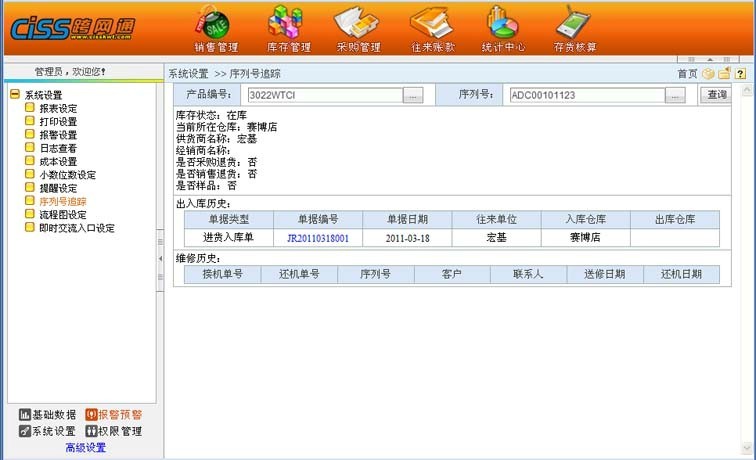Open 权限管理 permission management
The height and width of the screenshot is (460, 756).
coord(113,432)
